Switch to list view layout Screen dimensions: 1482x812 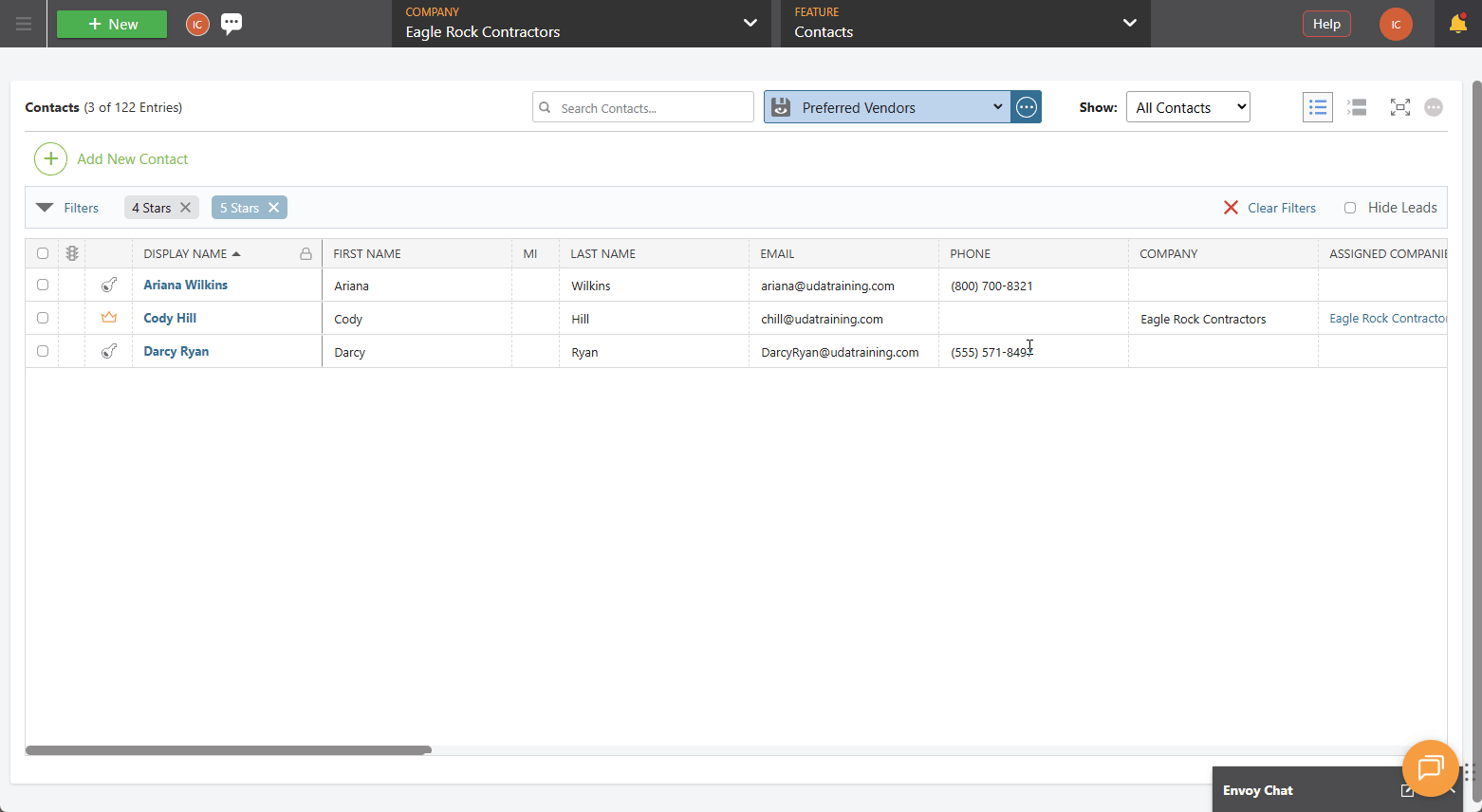click(x=1318, y=107)
